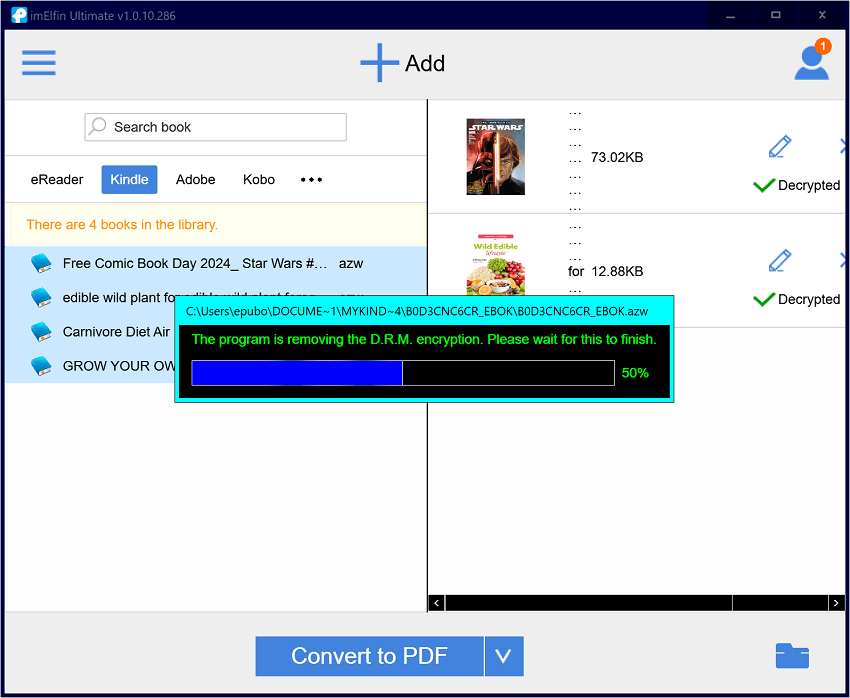This screenshot has width=850, height=698.
Task: Click Decrypted status of Wild Edible book
Action: (x=797, y=299)
